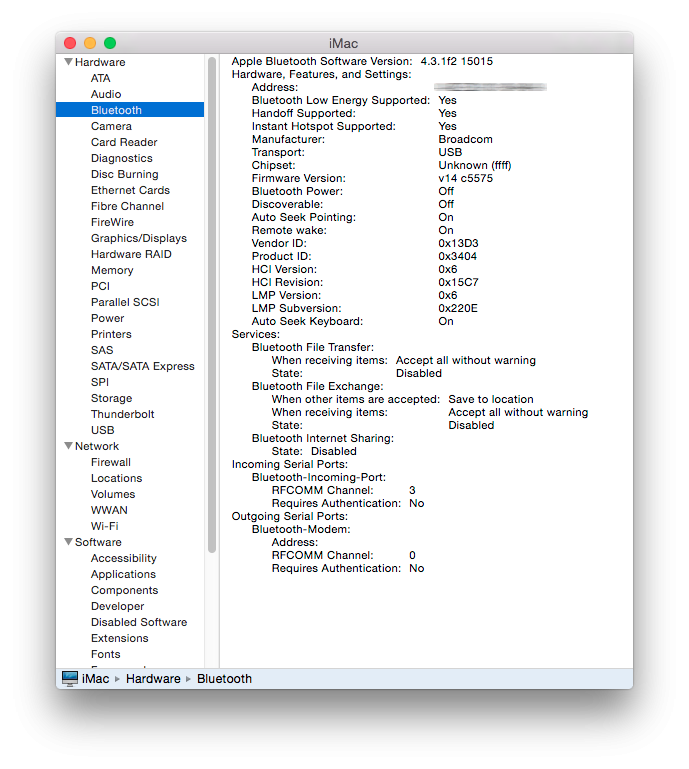Select ATA in the sidebar
This screenshot has width=689, height=769.
pyautogui.click(x=101, y=78)
